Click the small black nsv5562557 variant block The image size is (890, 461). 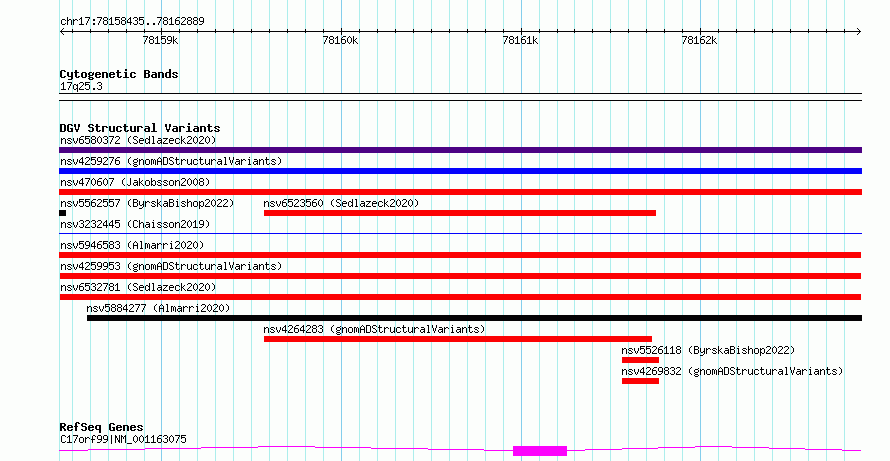pos(62,213)
